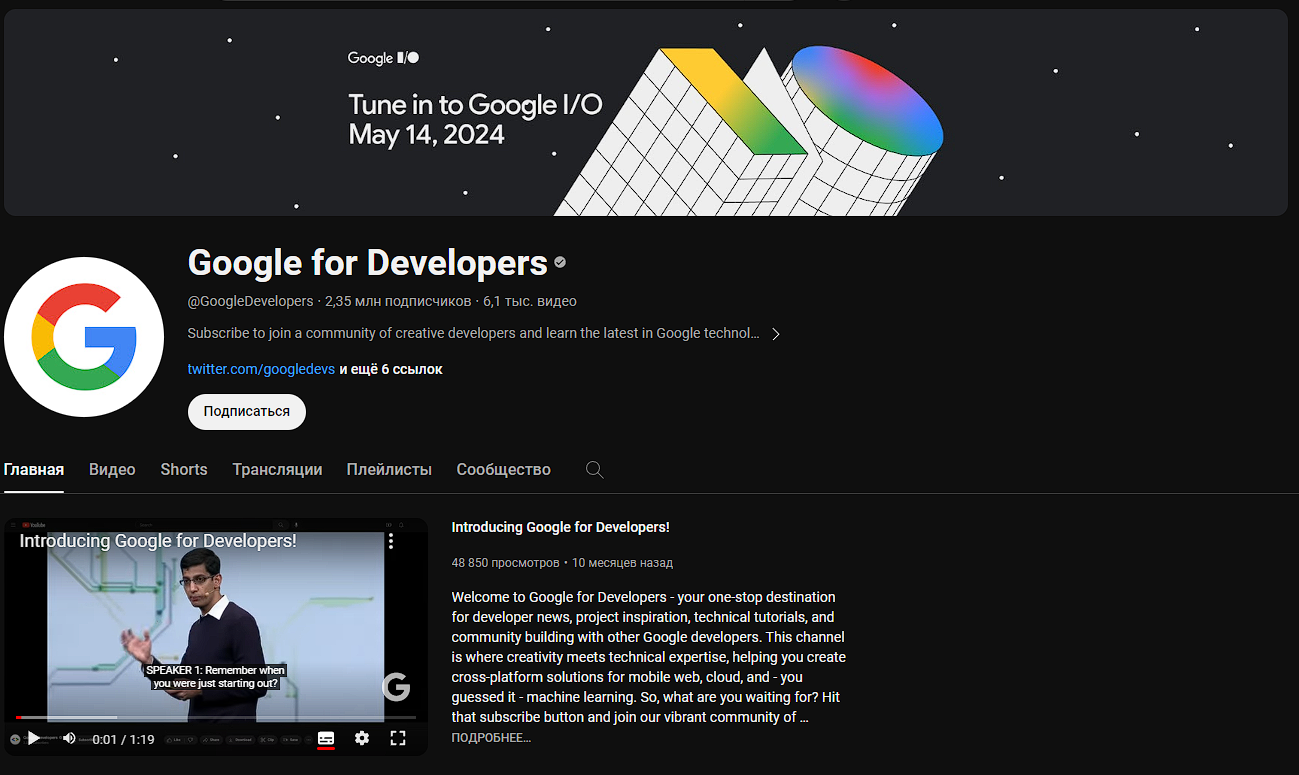Enable subtitles in the video player
This screenshot has width=1299, height=775.
tap(326, 738)
